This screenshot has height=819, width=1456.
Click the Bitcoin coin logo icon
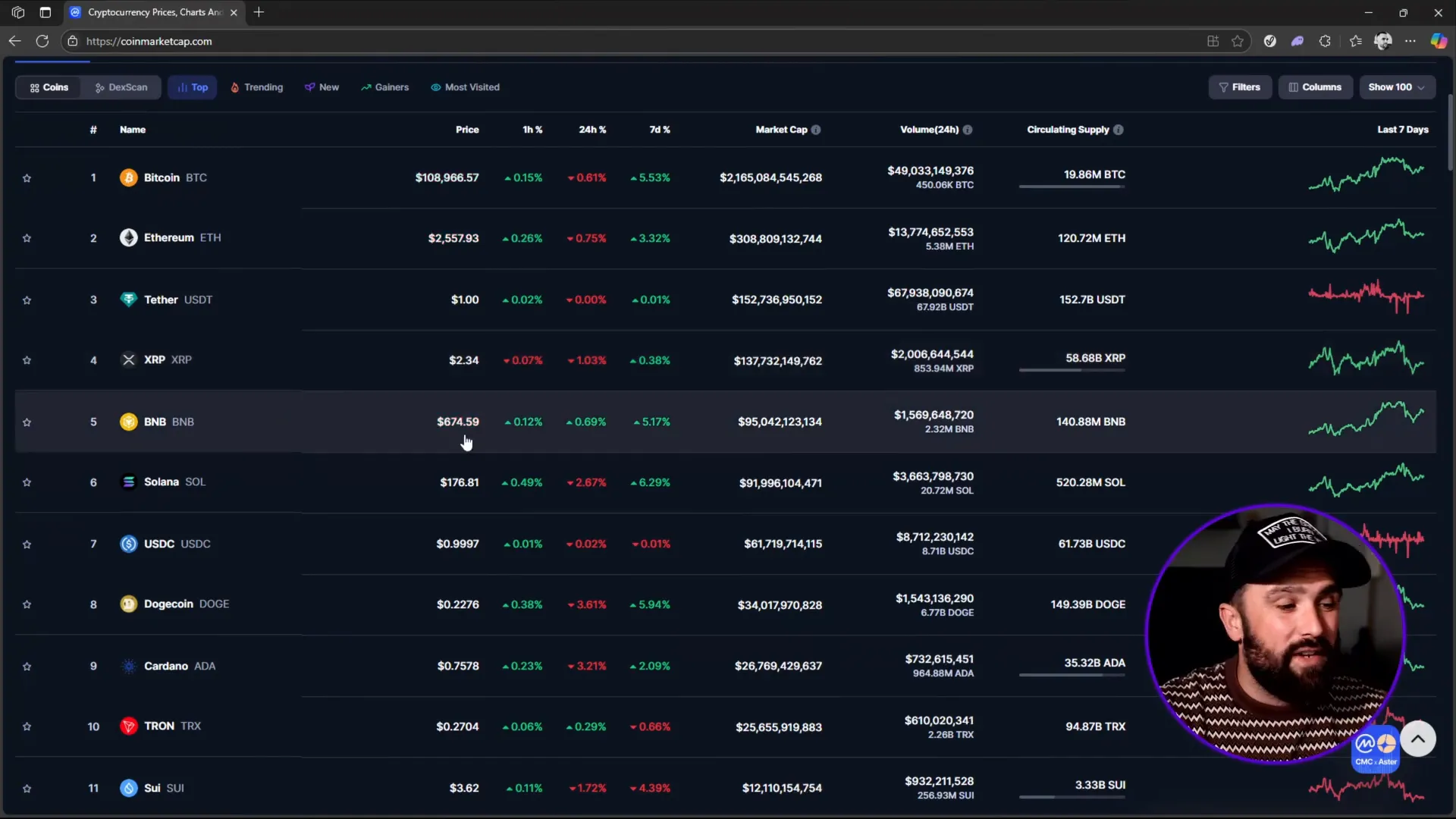(128, 177)
